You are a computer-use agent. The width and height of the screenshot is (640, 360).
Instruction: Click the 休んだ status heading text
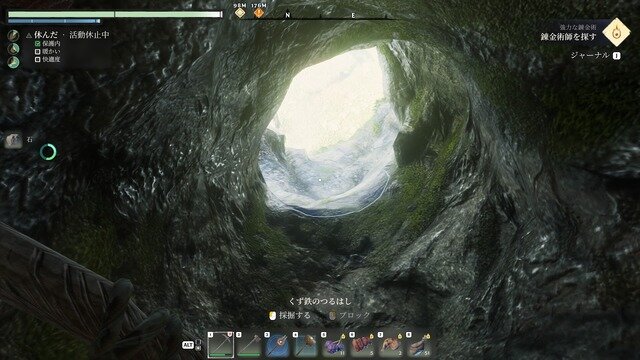click(x=46, y=35)
